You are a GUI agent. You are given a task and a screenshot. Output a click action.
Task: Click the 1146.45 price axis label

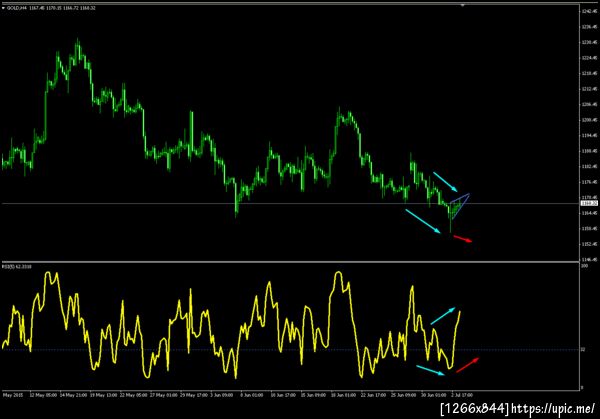click(x=589, y=259)
